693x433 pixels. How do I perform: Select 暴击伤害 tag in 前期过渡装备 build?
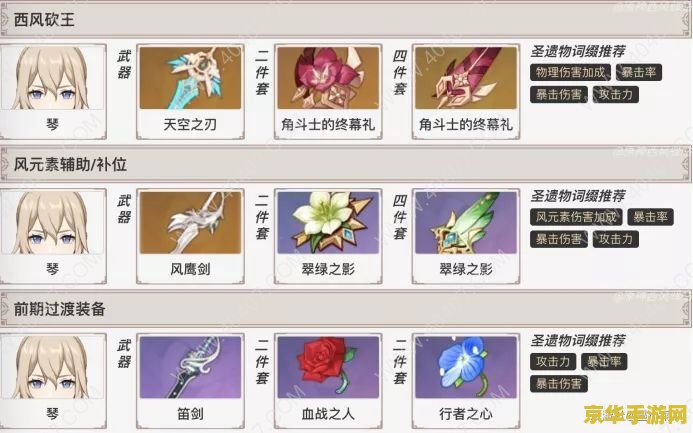pyautogui.click(x=559, y=384)
